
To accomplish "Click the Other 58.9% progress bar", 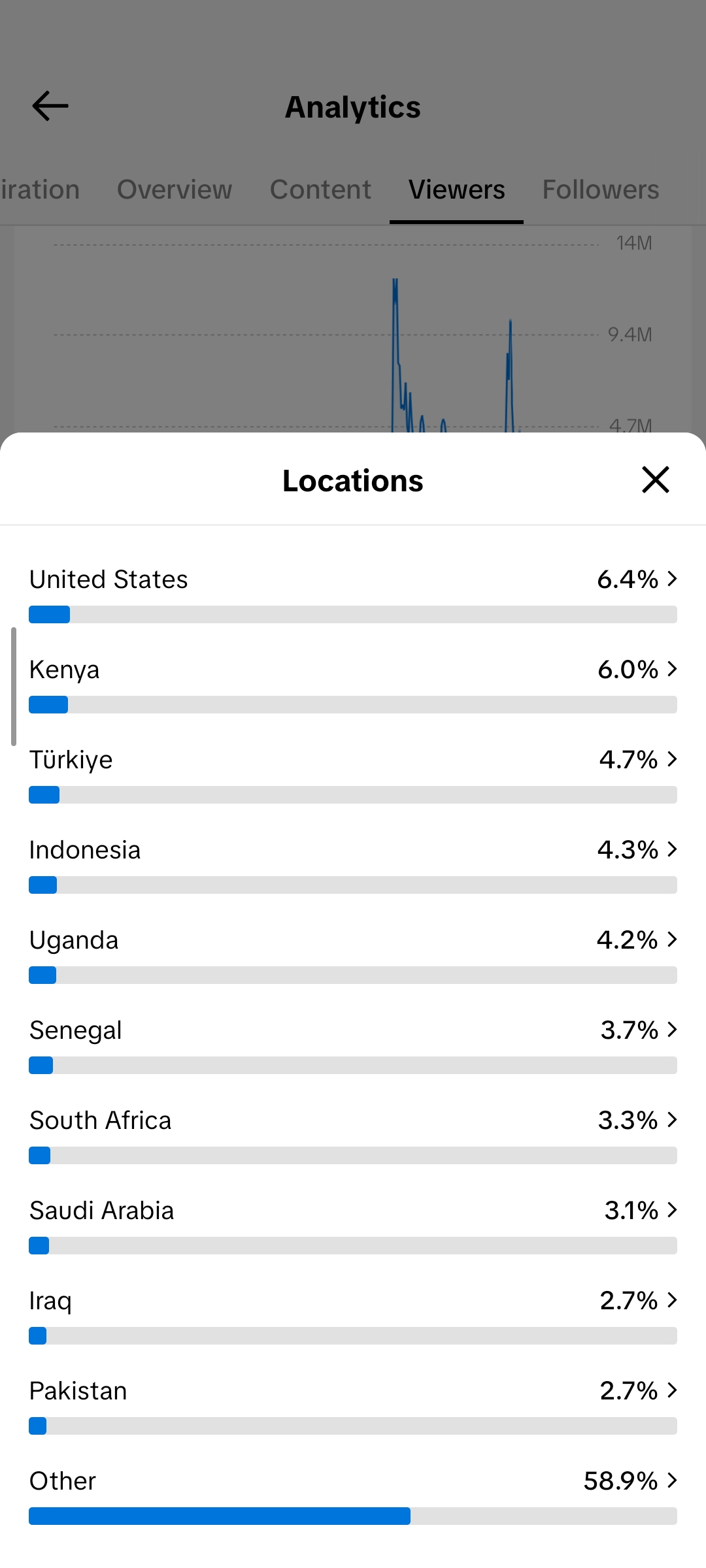I will pyautogui.click(x=353, y=1516).
